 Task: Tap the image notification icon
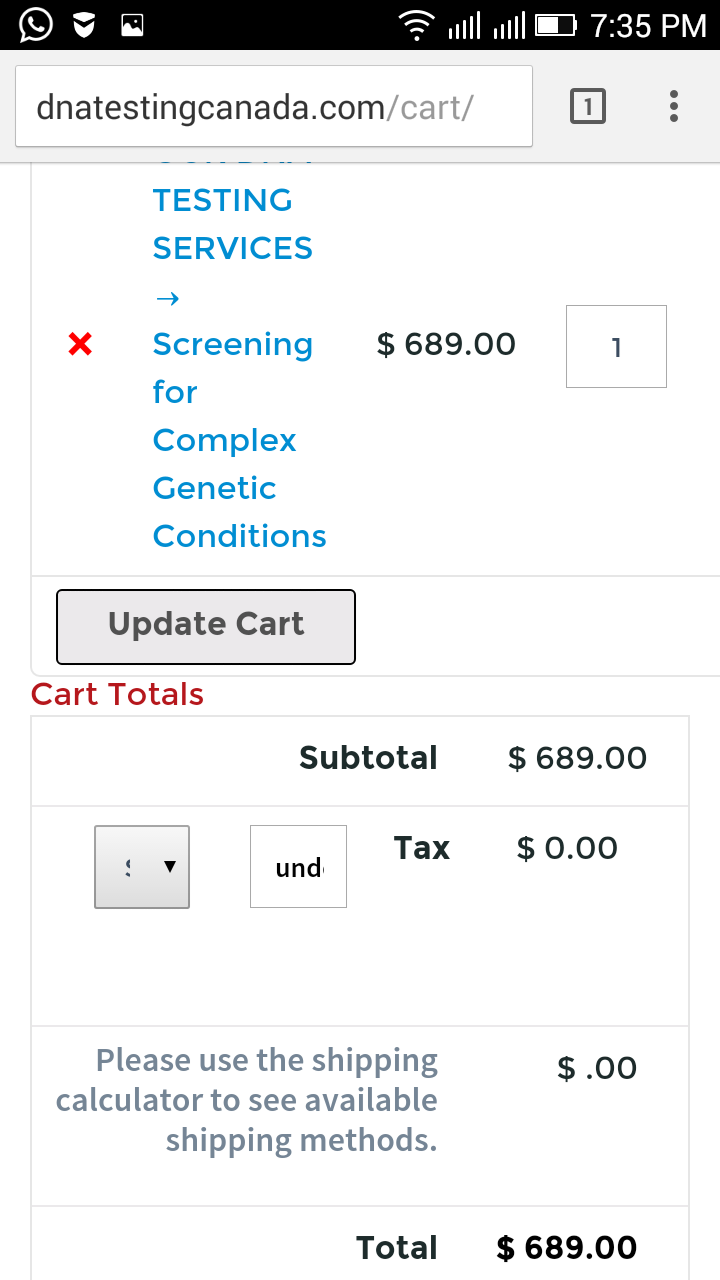click(133, 26)
